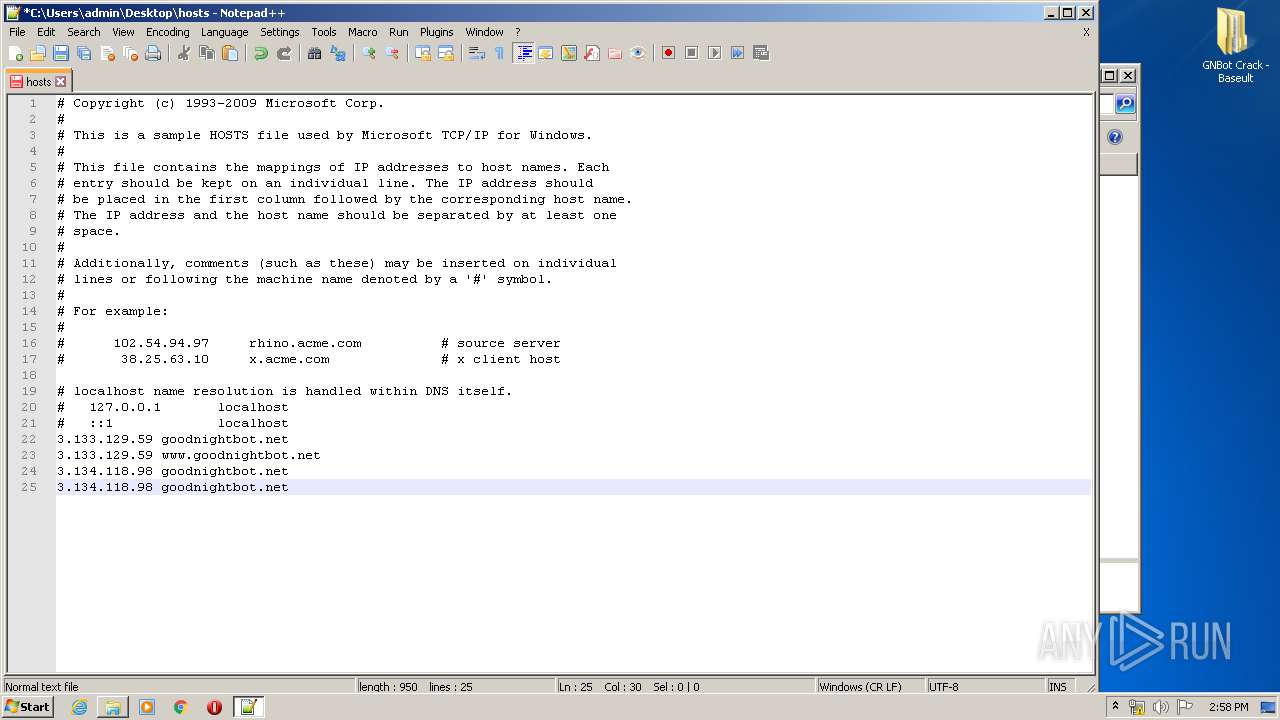Image resolution: width=1280 pixels, height=720 pixels.
Task: Cut selection with the scissors icon
Action: (x=184, y=53)
